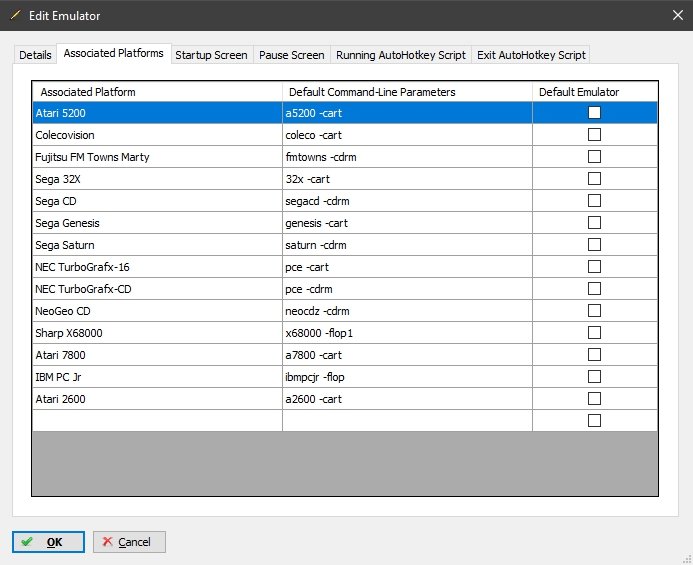
Task: Select the Associated Platforms tab
Action: 114,53
